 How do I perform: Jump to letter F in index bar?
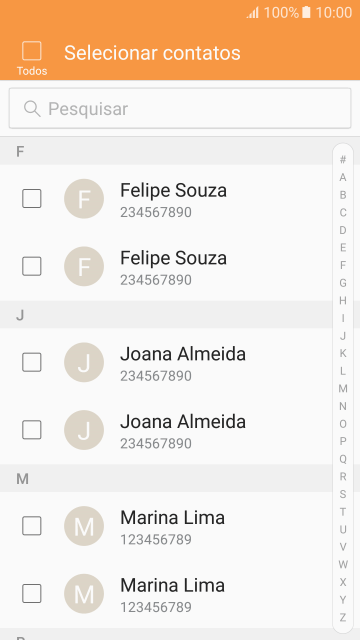pos(343,265)
